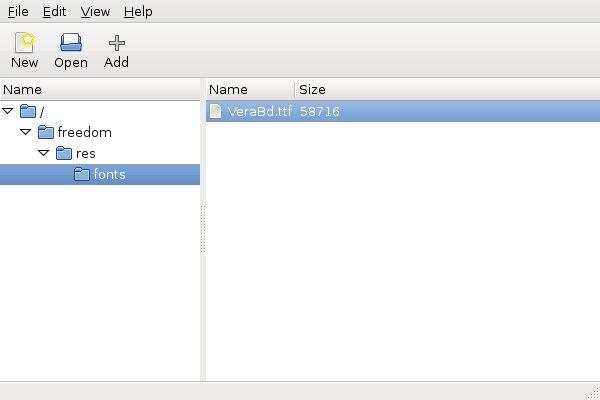
Task: Open the Edit menu
Action: (54, 11)
